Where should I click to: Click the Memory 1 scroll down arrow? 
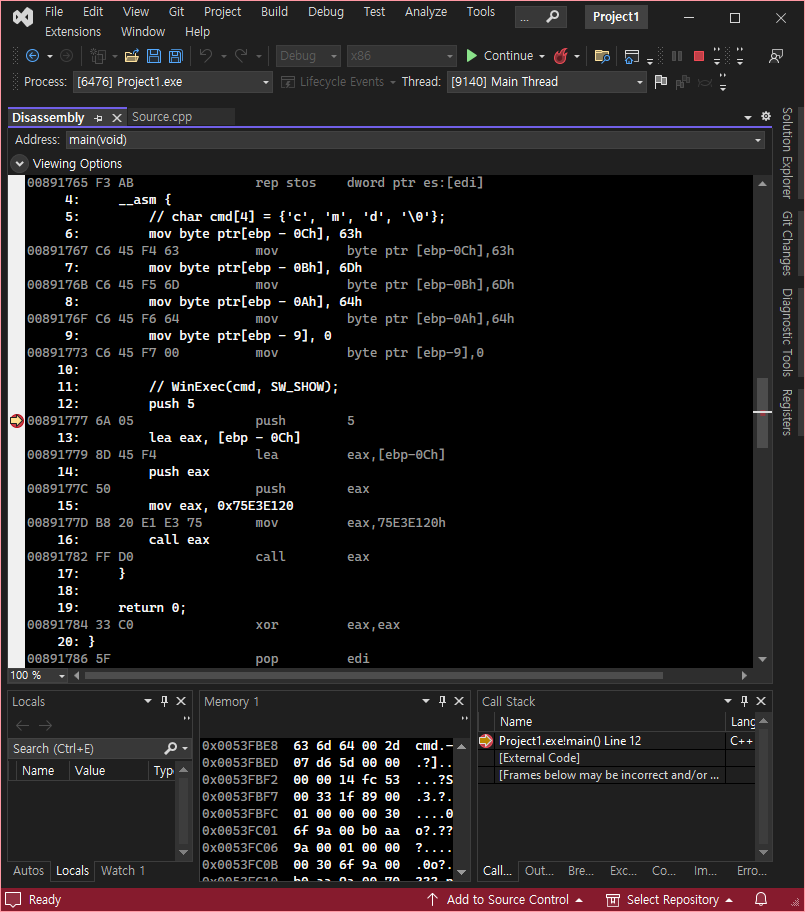tap(462, 872)
